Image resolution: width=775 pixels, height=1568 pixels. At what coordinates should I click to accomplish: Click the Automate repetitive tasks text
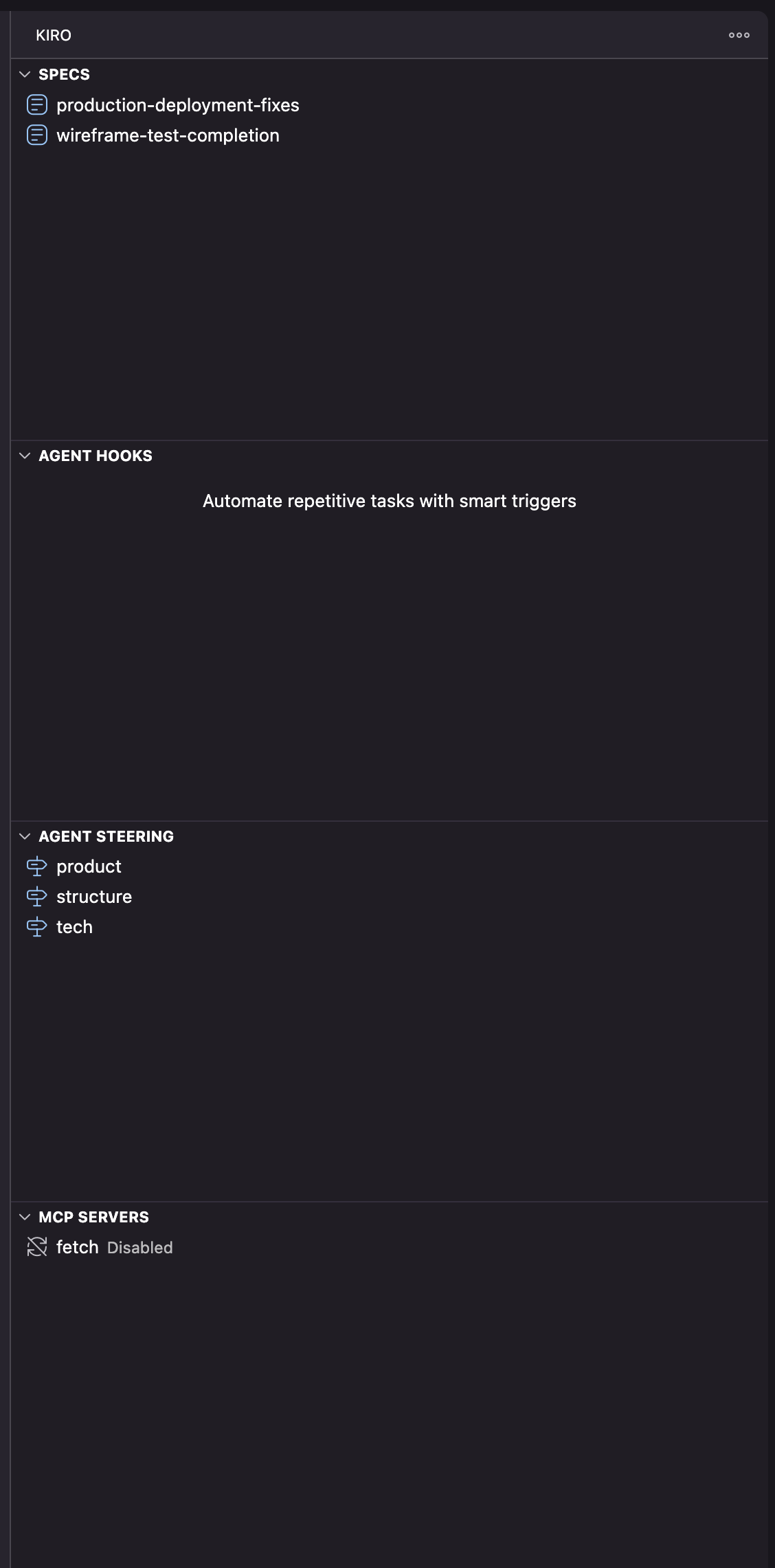389,501
